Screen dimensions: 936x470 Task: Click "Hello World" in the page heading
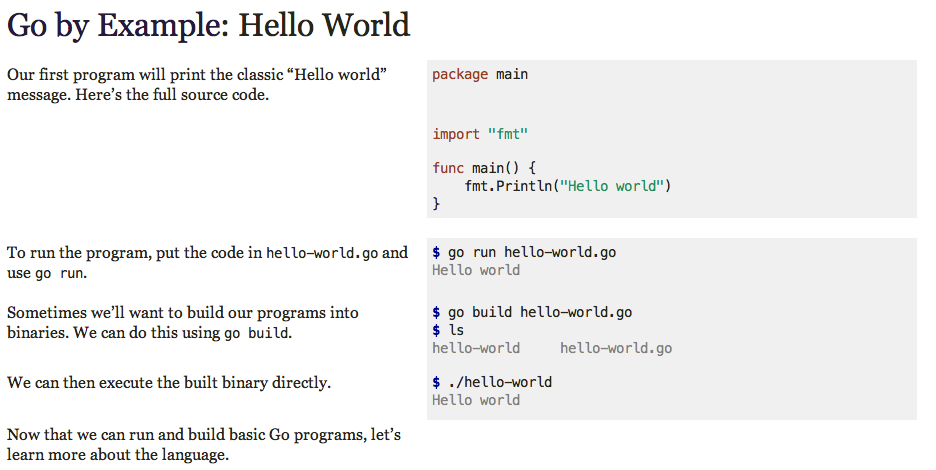(324, 25)
